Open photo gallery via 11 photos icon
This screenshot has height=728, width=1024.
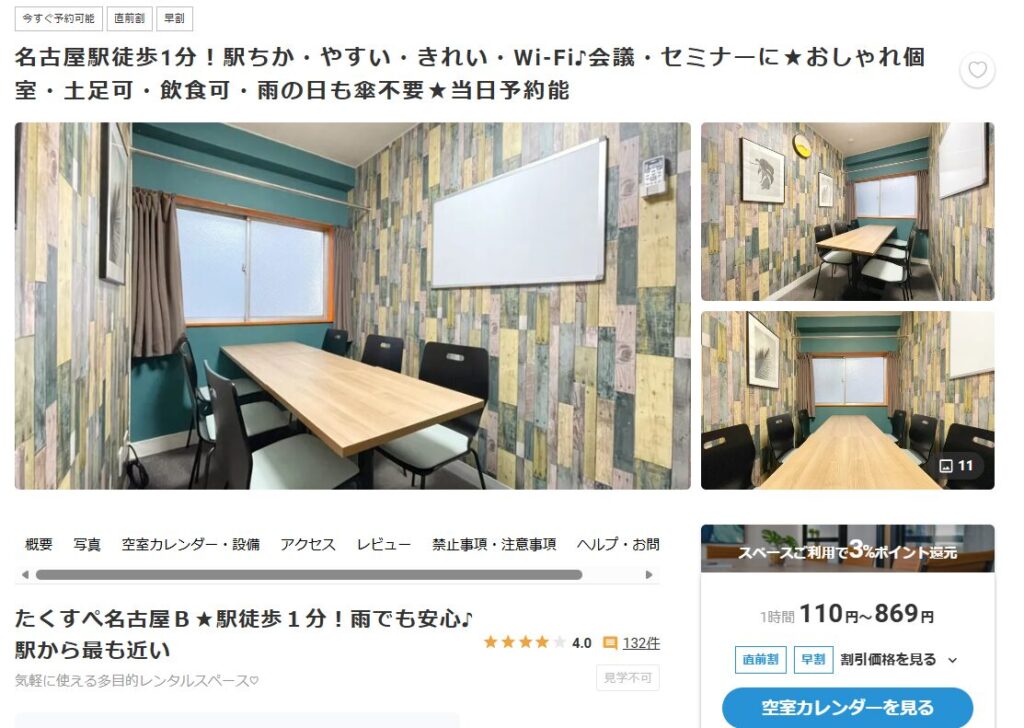[x=956, y=466]
